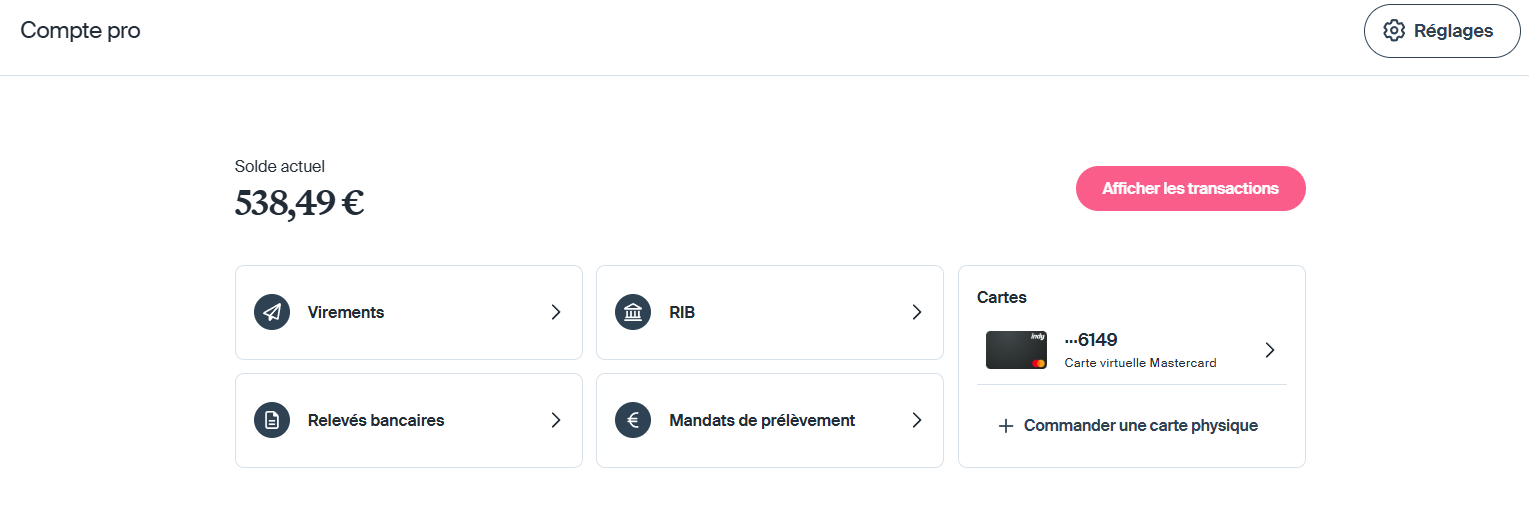The height and width of the screenshot is (522, 1529).
Task: Click the plus icon for ordering a card
Action: coord(1006,426)
